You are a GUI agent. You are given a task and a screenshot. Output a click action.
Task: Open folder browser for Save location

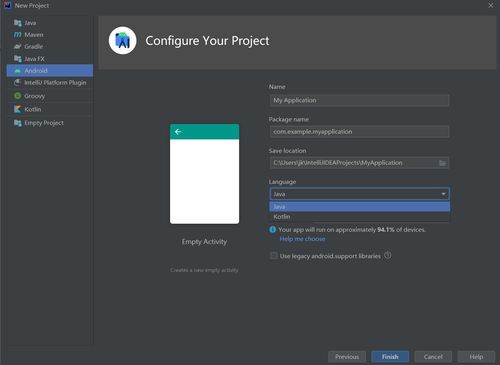[x=442, y=163]
